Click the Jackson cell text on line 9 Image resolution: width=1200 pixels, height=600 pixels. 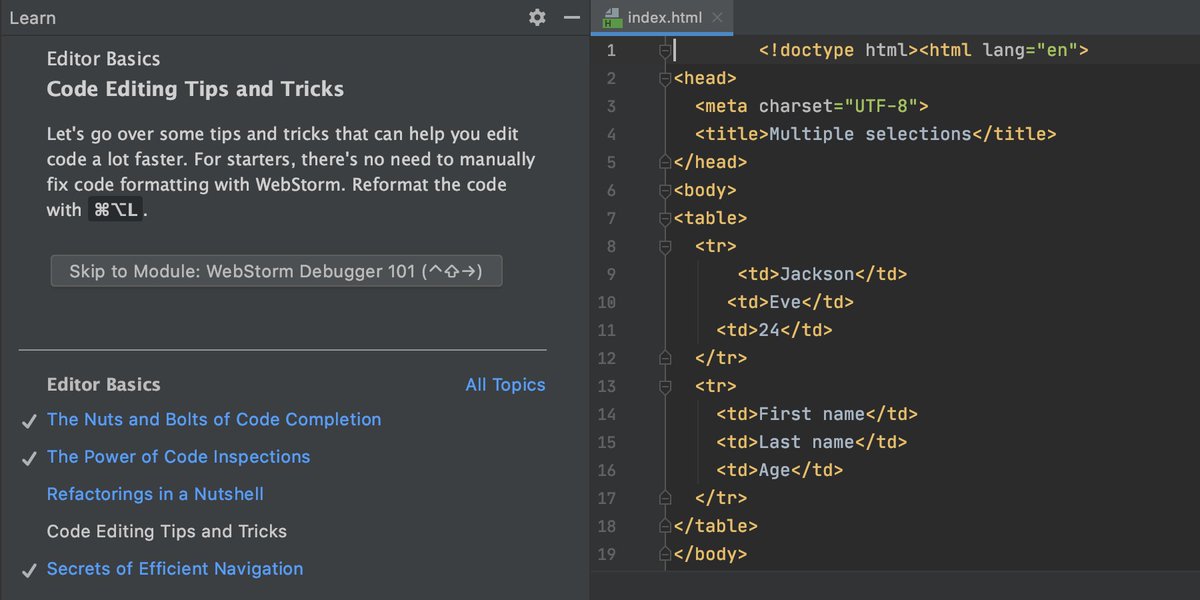click(817, 274)
